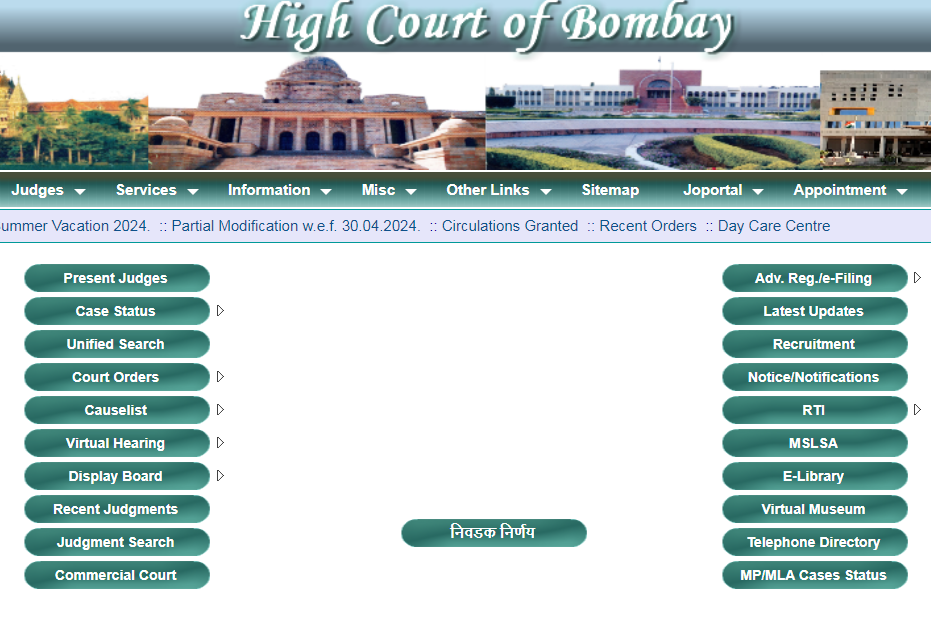The image size is (942, 634).
Task: Expand the arrow beside Adv. Reg./e-Filing
Action: point(917,278)
